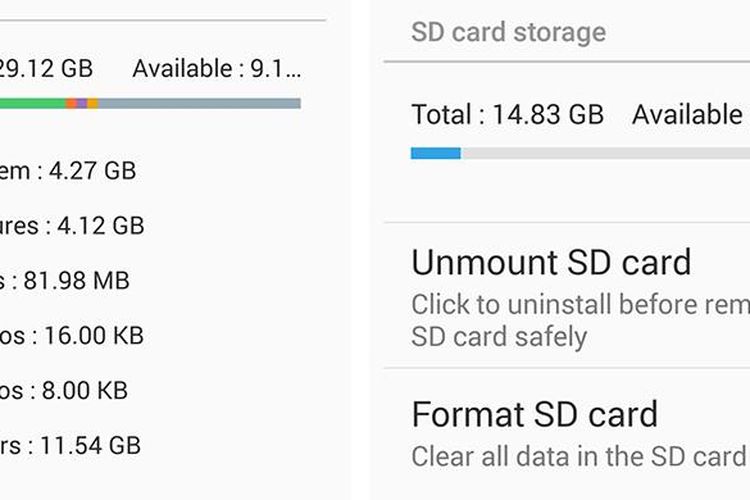750x500 pixels.
Task: Click the green segment of storage bar
Action: click(32, 103)
